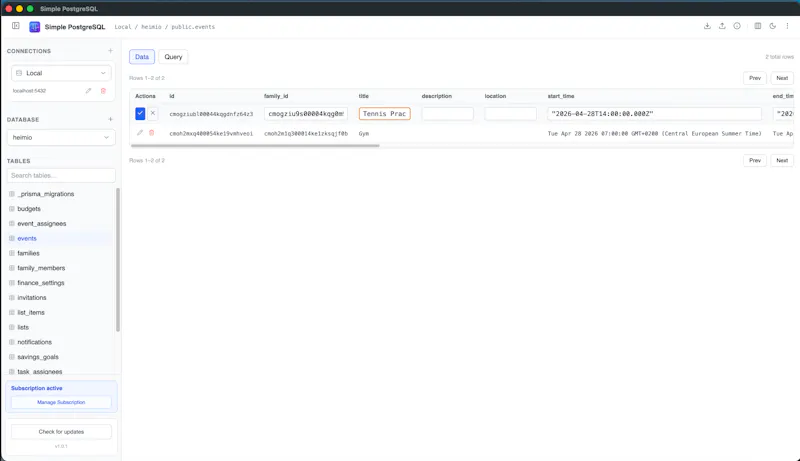Click the table icon beside savings_goals
The width and height of the screenshot is (800, 461).
(12, 356)
